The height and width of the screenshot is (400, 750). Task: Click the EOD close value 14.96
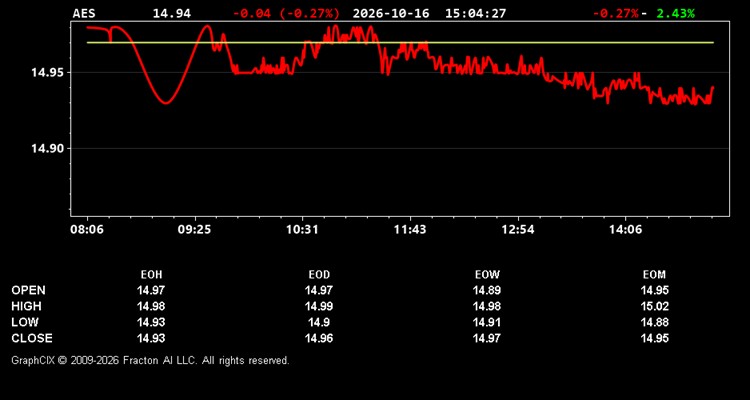pos(319,338)
